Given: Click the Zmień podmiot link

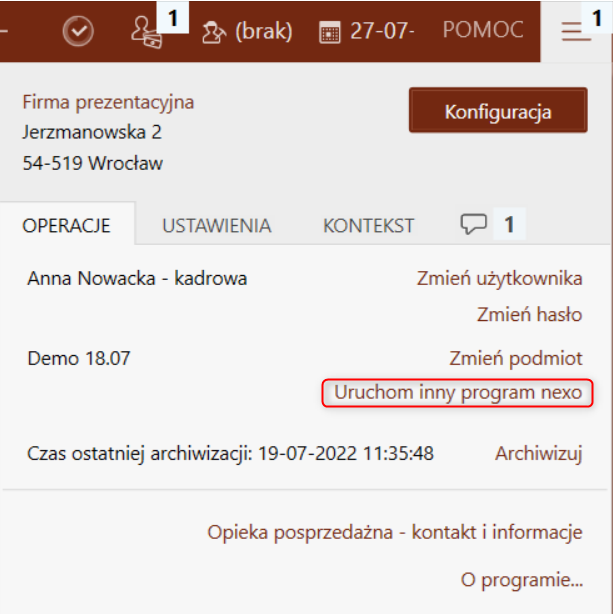Looking at the screenshot, I should [516, 359].
